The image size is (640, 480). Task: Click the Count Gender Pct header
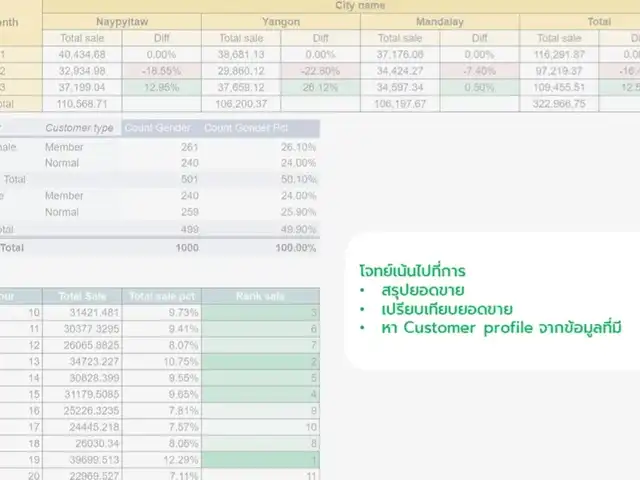click(x=259, y=128)
